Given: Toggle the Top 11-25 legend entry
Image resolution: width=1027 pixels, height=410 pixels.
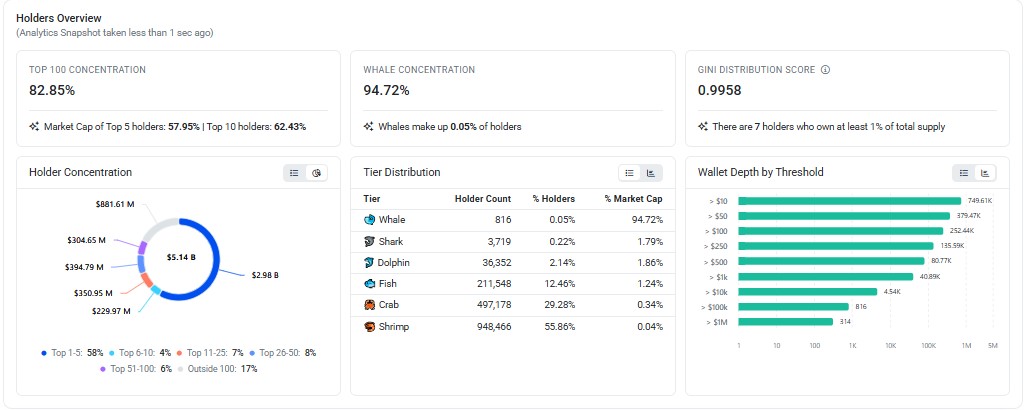Looking at the screenshot, I should [x=210, y=352].
